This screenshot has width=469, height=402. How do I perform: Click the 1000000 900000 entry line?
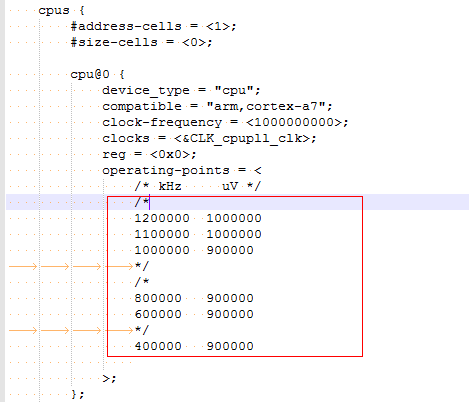[x=194, y=250]
